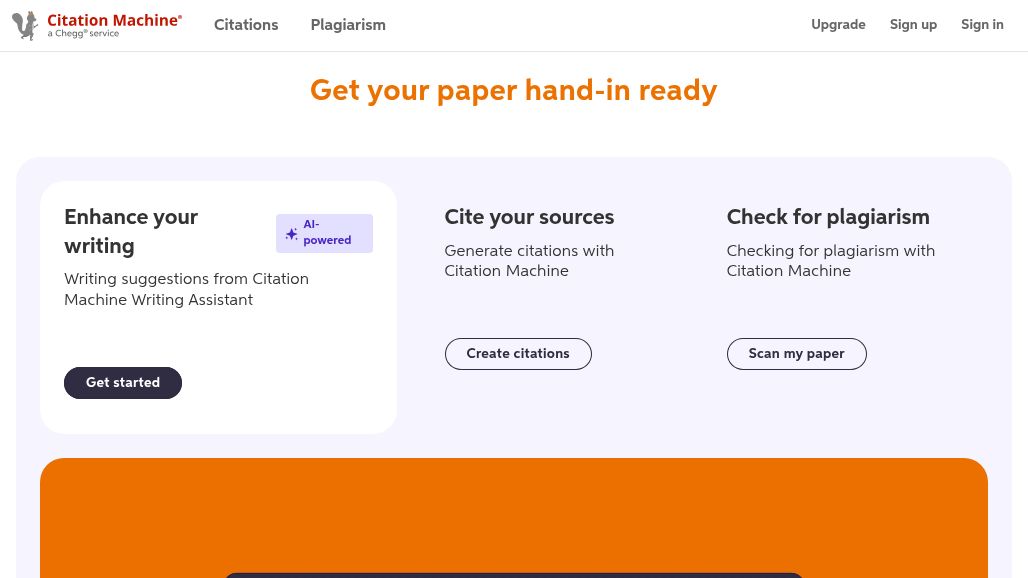Click the "Generate citations with Citation Machine" text
Viewport: 1028px width, 578px height.
click(529, 261)
